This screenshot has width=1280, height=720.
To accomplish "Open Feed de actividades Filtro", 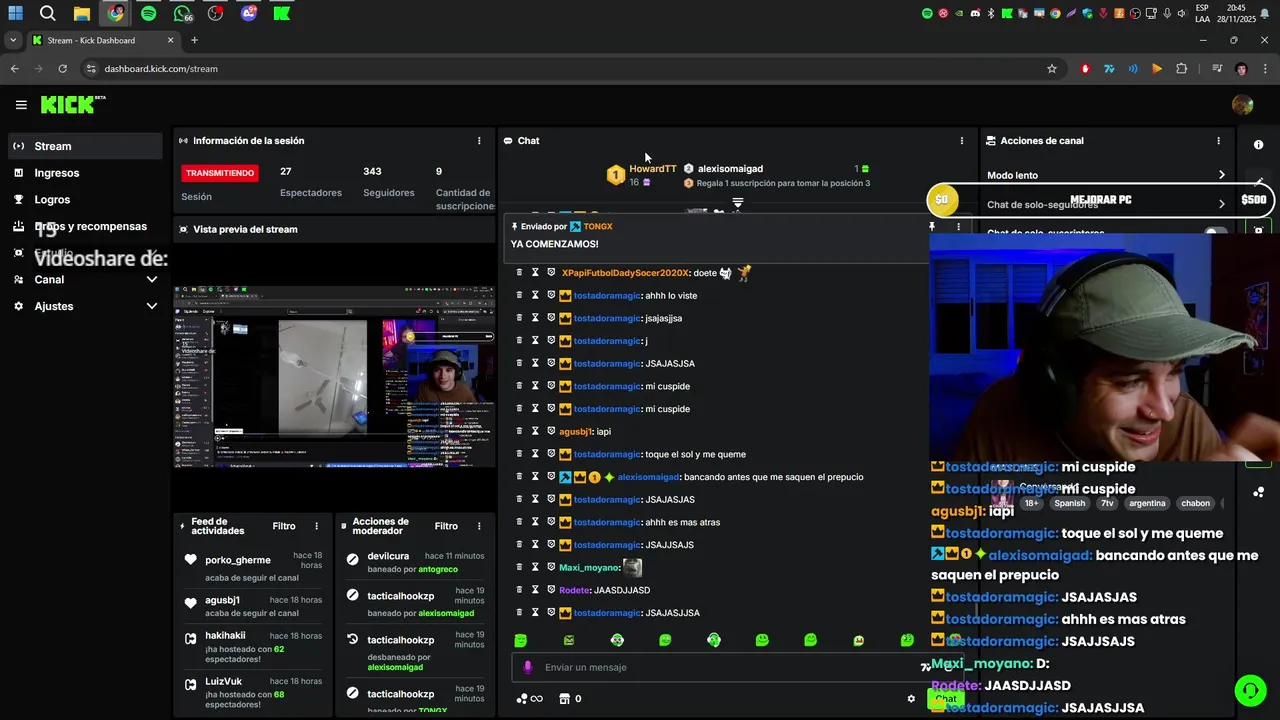I will (284, 526).
